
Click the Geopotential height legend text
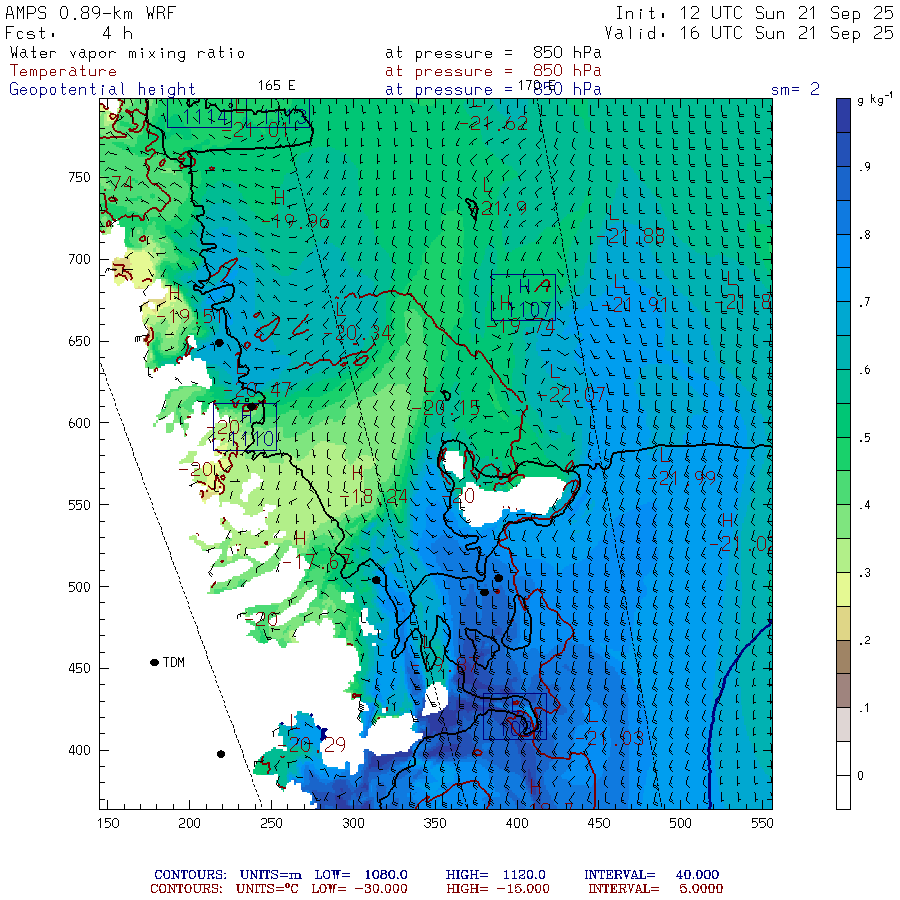point(102,90)
